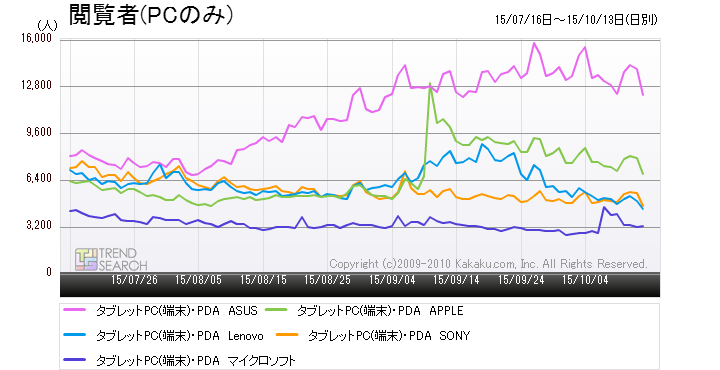
Task: Click the 16,000 y-axis value label
Action: click(x=37, y=39)
